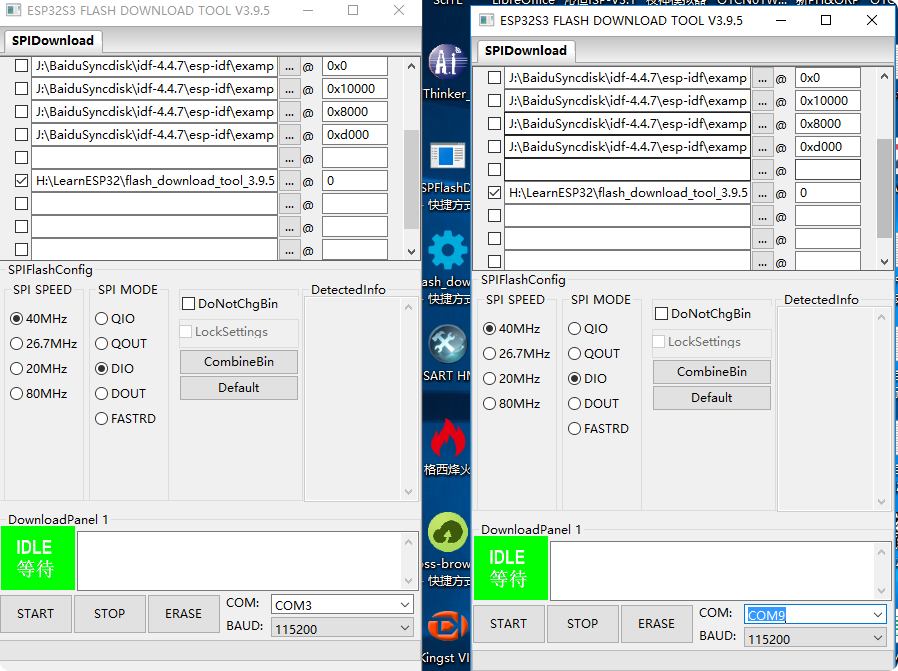Click the file list scrollbar thumb in the COM3 window
The image size is (898, 671).
tap(411, 179)
